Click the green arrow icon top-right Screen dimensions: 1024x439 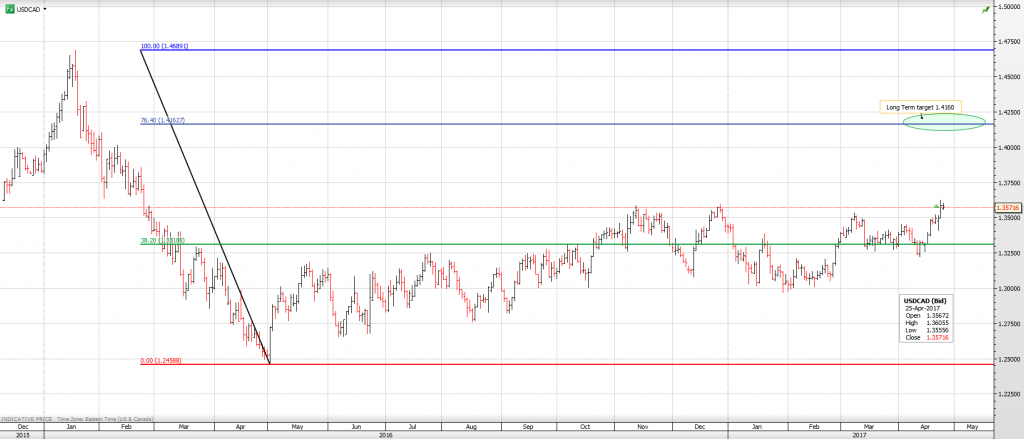tap(985, 9)
